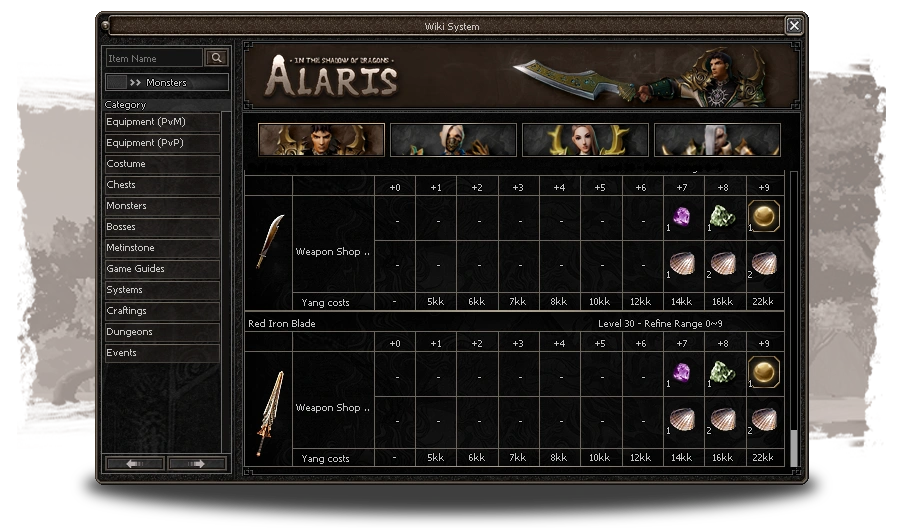Select the female shaman class portrait tab
This screenshot has height=528, width=903.
(x=585, y=139)
